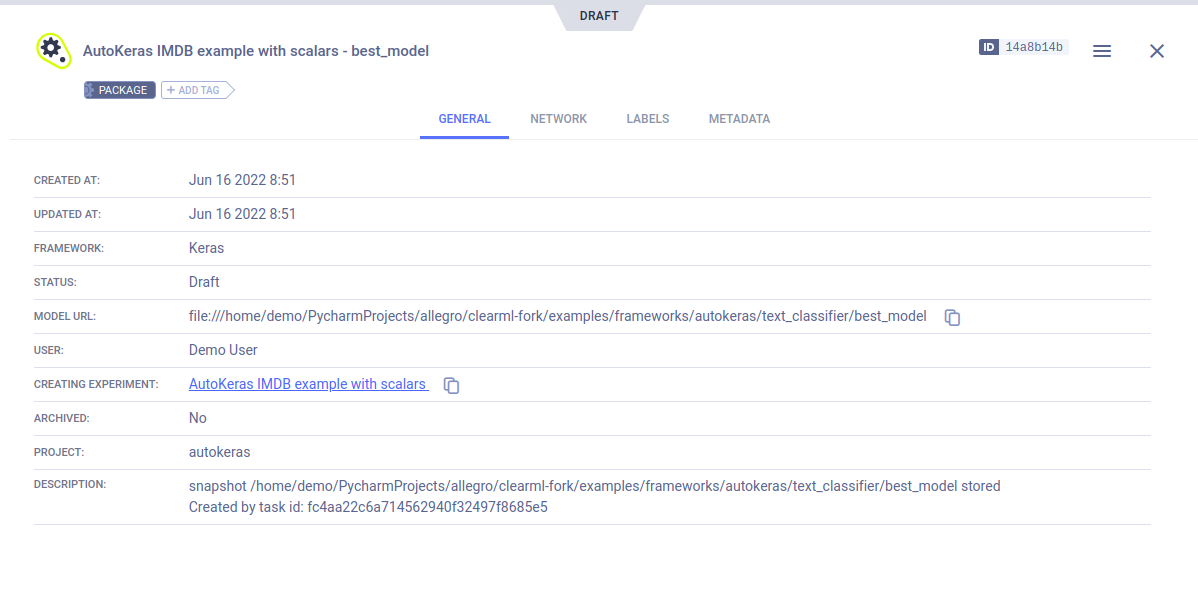Switch to the General tab
Viewport: 1198px width, 597px height.
coord(464,119)
